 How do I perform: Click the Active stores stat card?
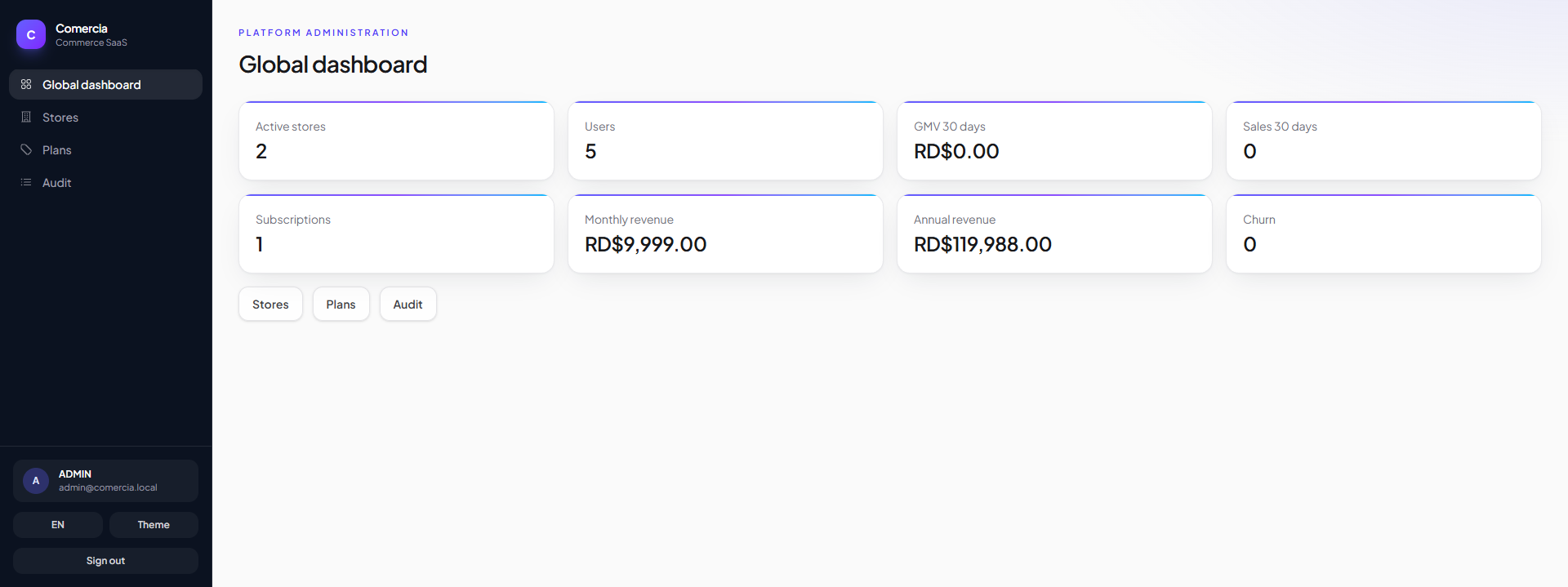396,140
